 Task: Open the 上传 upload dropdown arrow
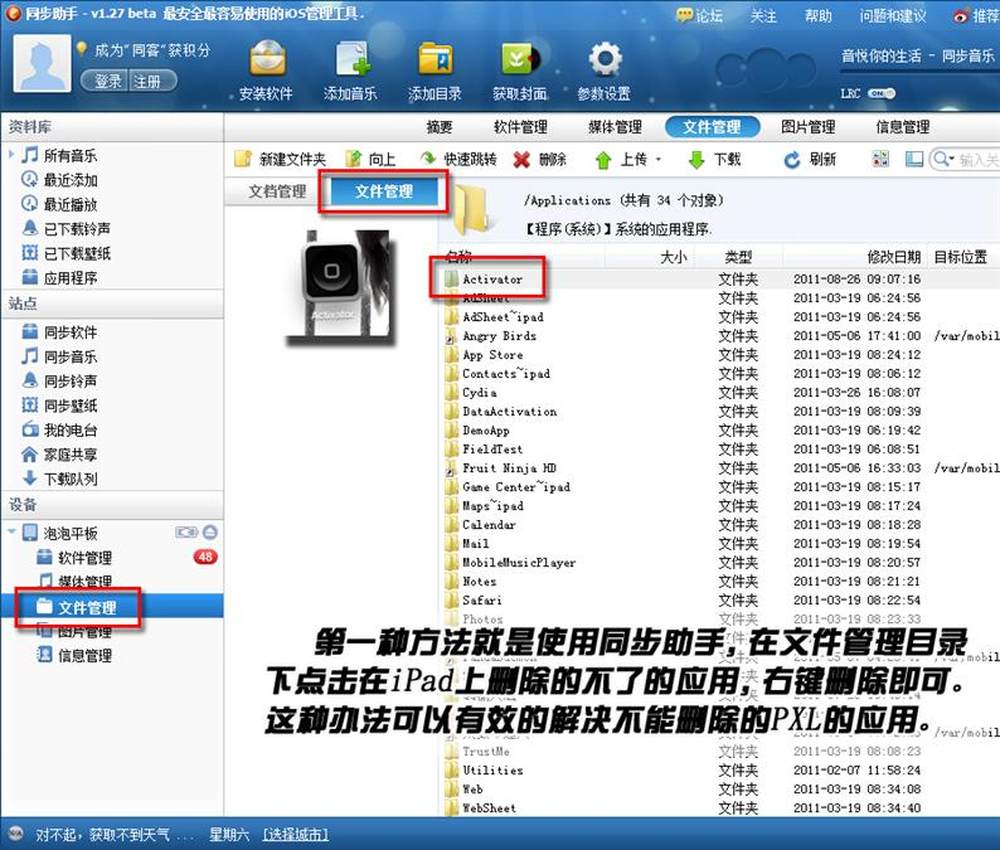(x=658, y=159)
